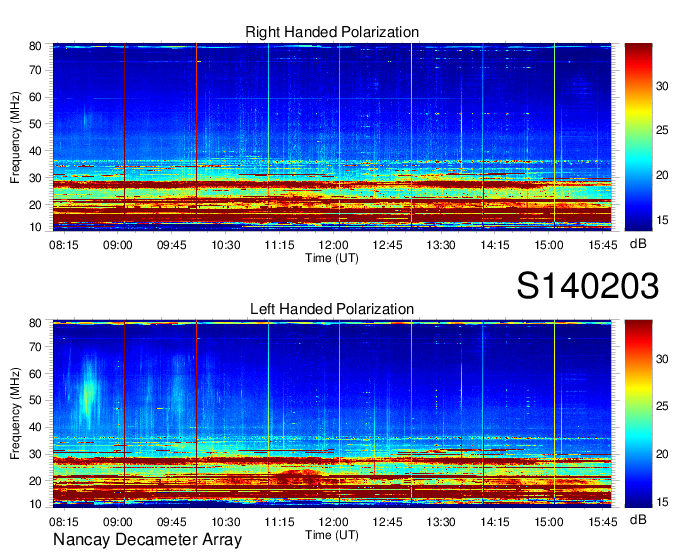Click 09:00 tick on right-handed time axis
Viewport: 680px width, 552px height.
[x=118, y=245]
